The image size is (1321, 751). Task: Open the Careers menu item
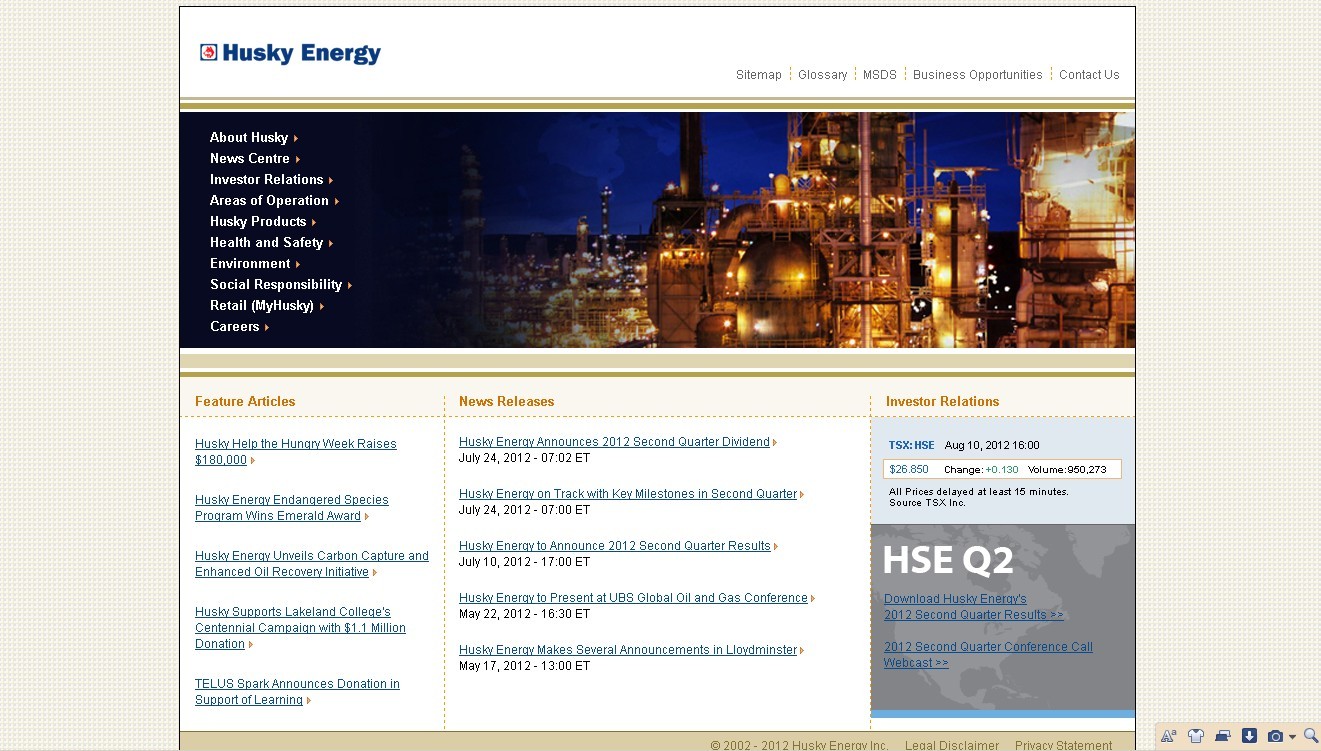point(234,327)
